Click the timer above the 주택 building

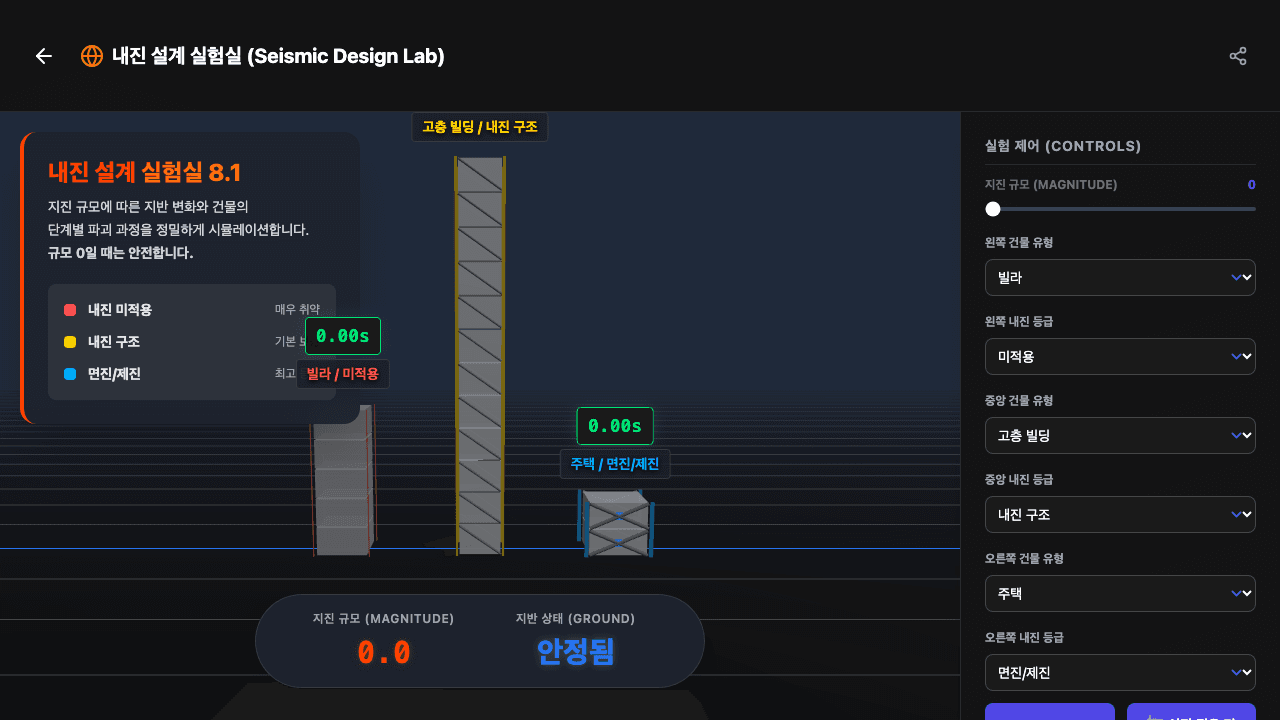(615, 426)
